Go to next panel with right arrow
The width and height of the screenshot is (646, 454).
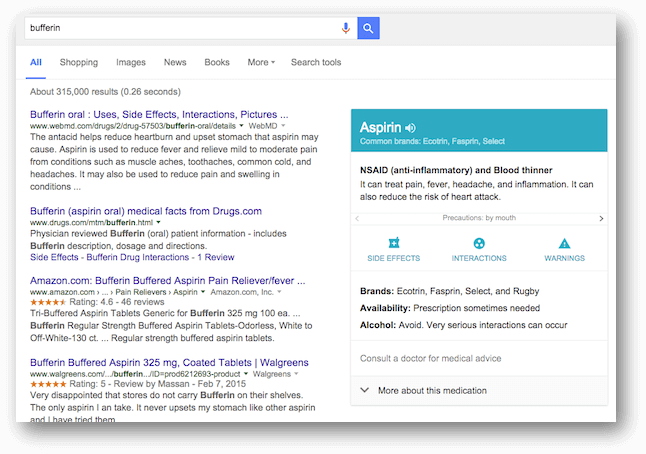pyautogui.click(x=601, y=218)
